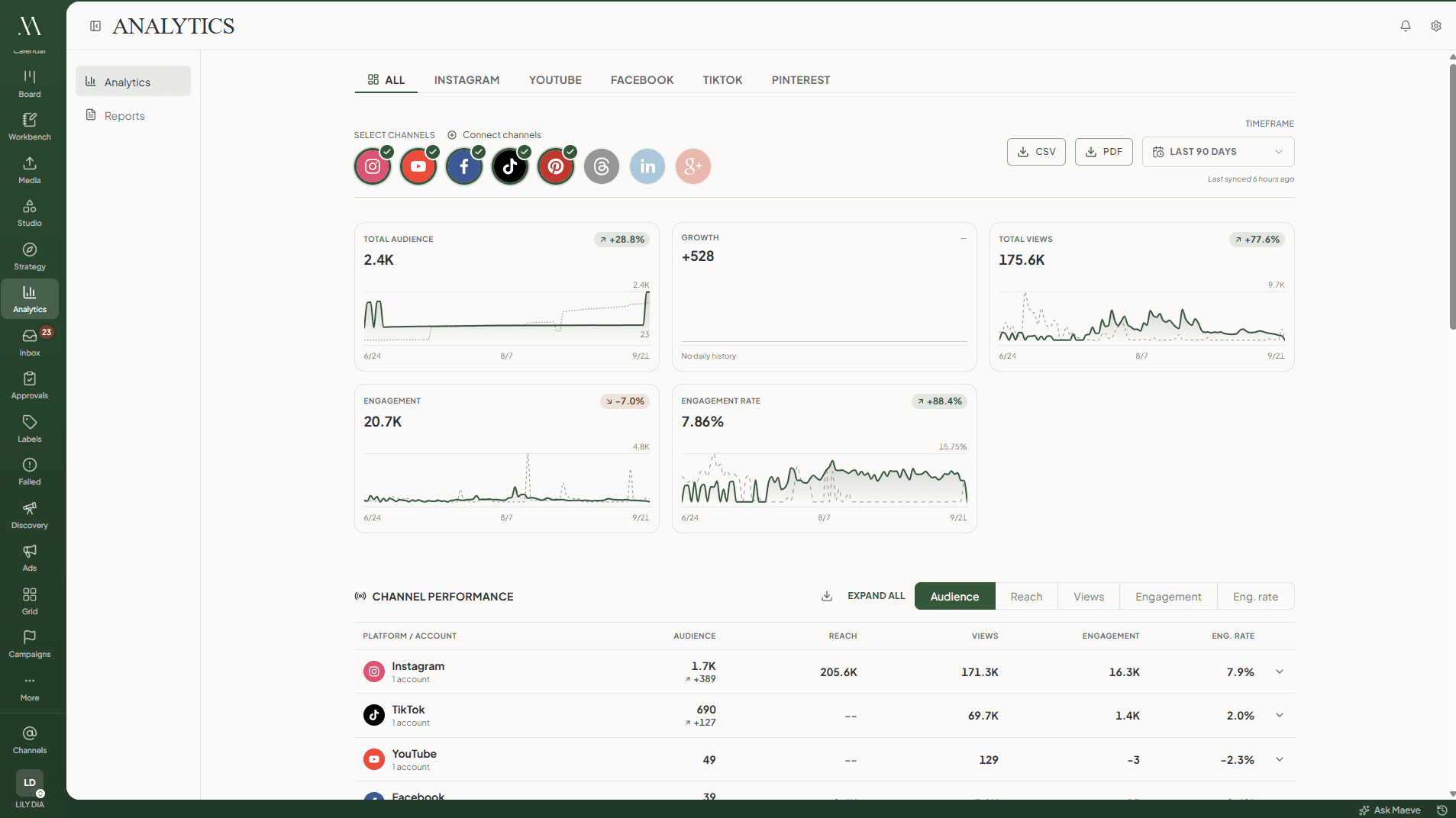This screenshot has width=1456, height=818.
Task: Open the Strategy compass icon
Action: coord(30,256)
